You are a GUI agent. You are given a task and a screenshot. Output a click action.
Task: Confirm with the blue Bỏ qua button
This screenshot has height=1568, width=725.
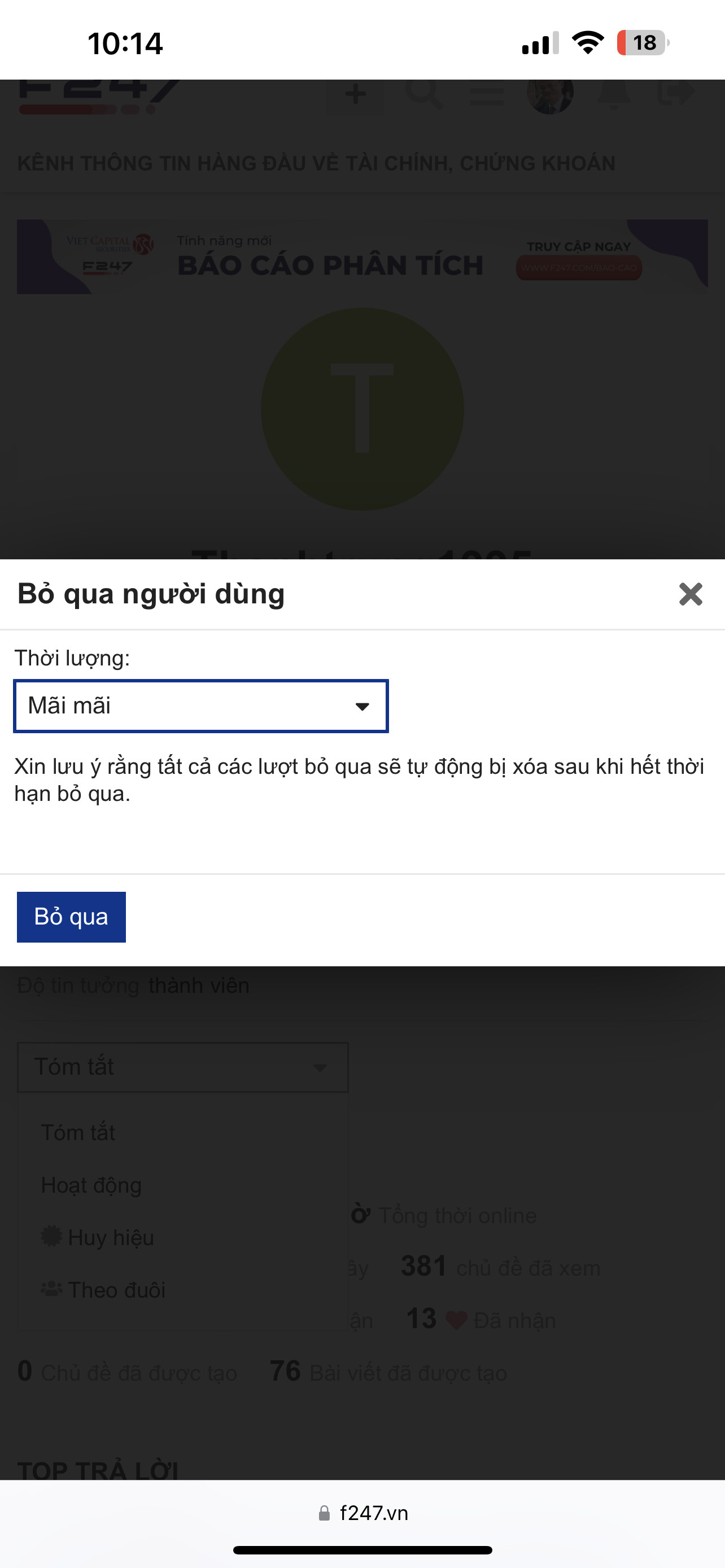click(x=71, y=917)
